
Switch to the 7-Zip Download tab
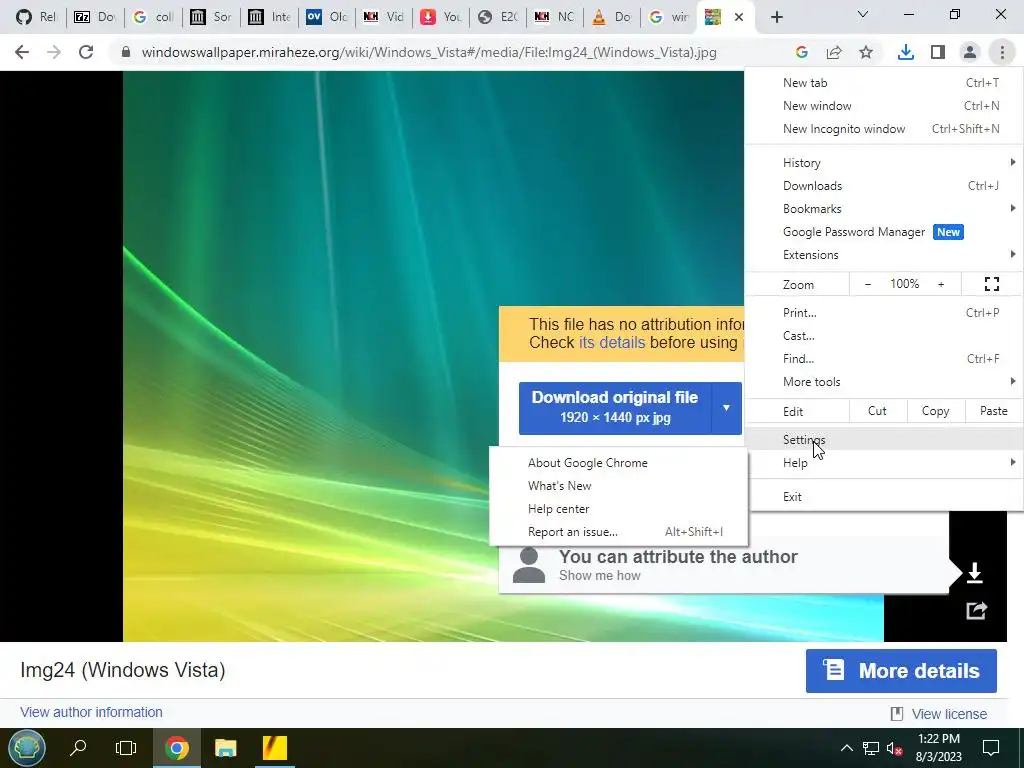pyautogui.click(x=95, y=17)
